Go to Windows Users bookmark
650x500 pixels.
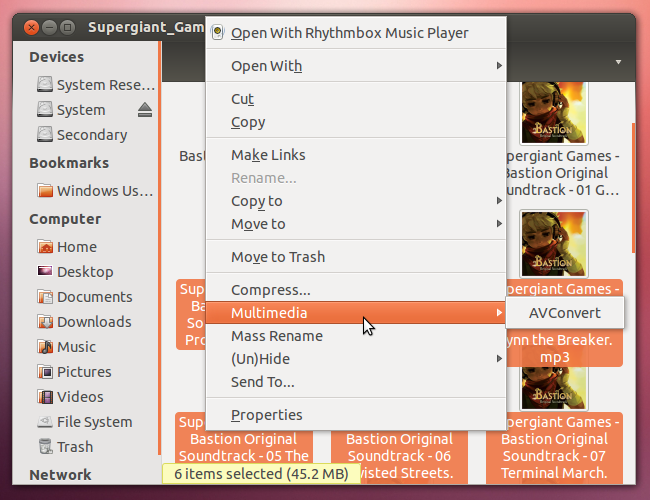click(x=105, y=191)
